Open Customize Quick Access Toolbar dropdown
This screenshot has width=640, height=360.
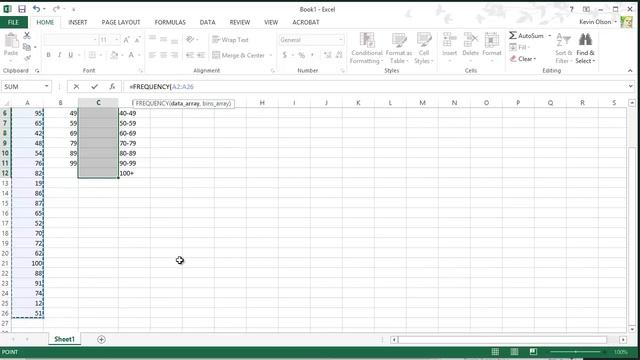pyautogui.click(x=73, y=9)
